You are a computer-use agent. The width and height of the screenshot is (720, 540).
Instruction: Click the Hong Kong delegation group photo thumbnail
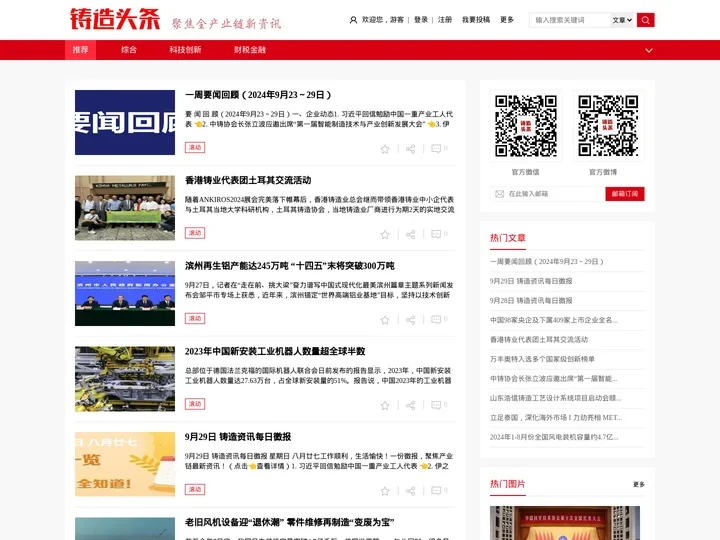(x=125, y=208)
